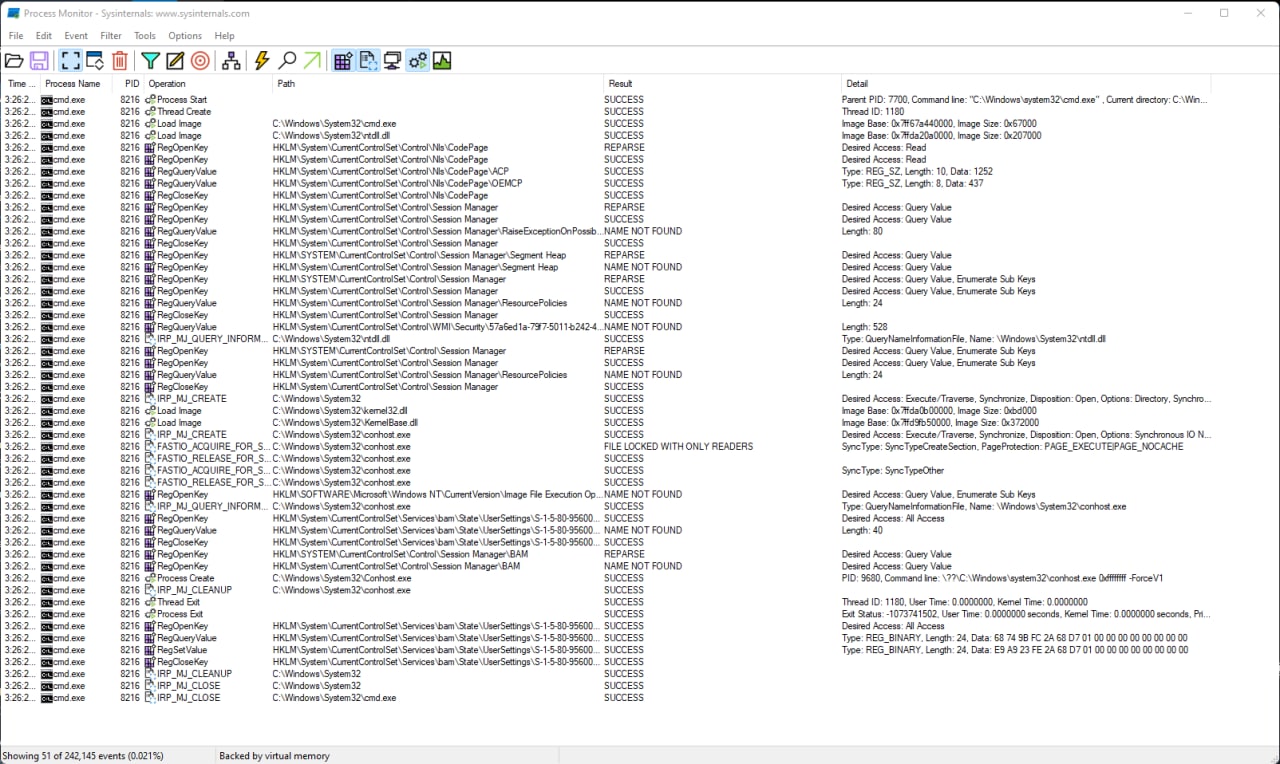The image size is (1280, 764).
Task: Select the Process Start event row
Action: pyautogui.click(x=606, y=100)
